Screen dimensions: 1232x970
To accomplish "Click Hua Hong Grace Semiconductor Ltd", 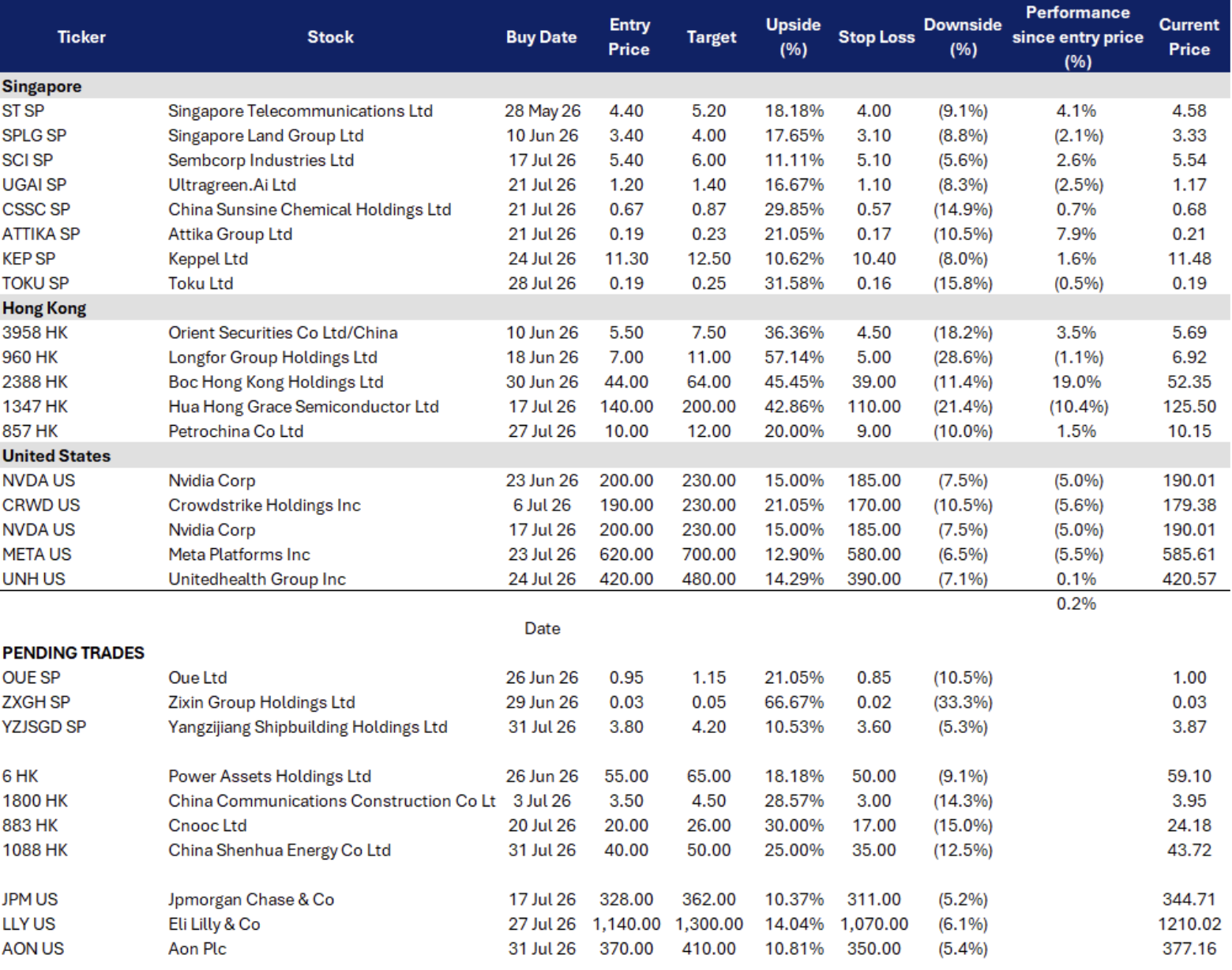I will click(303, 406).
